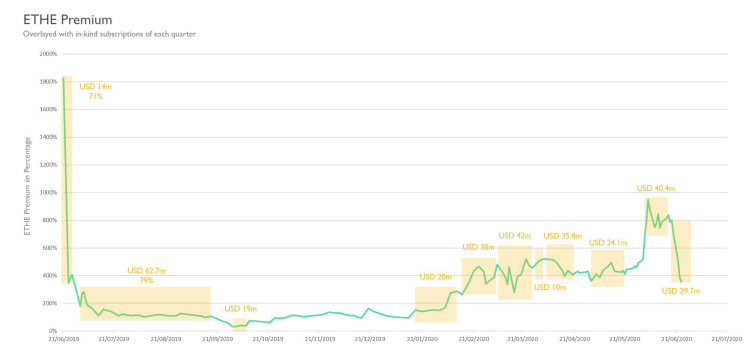This screenshot has height=364, width=750.
Task: Click the ETHE Premium in Percentage axis title
Action: click(28, 186)
